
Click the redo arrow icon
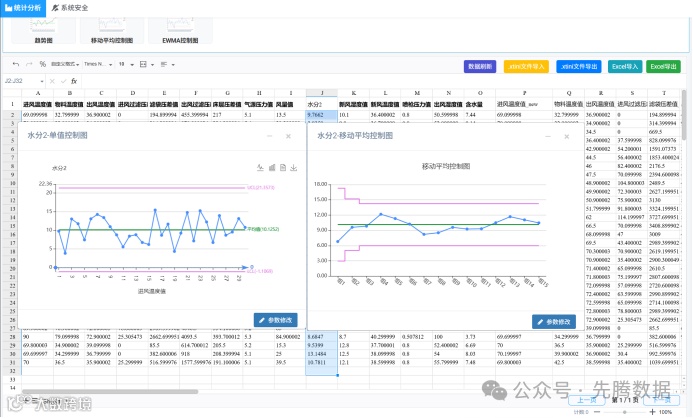click(29, 65)
